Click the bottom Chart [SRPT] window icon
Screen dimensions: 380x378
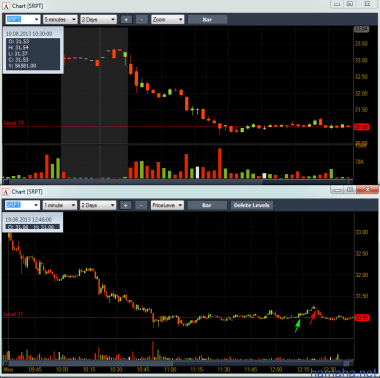click(6, 192)
